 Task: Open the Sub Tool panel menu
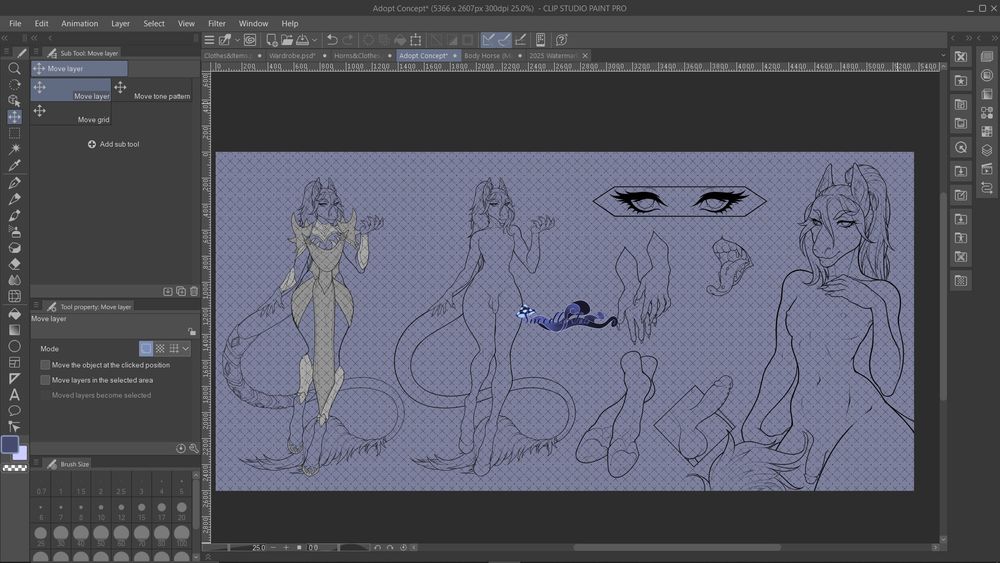click(37, 53)
